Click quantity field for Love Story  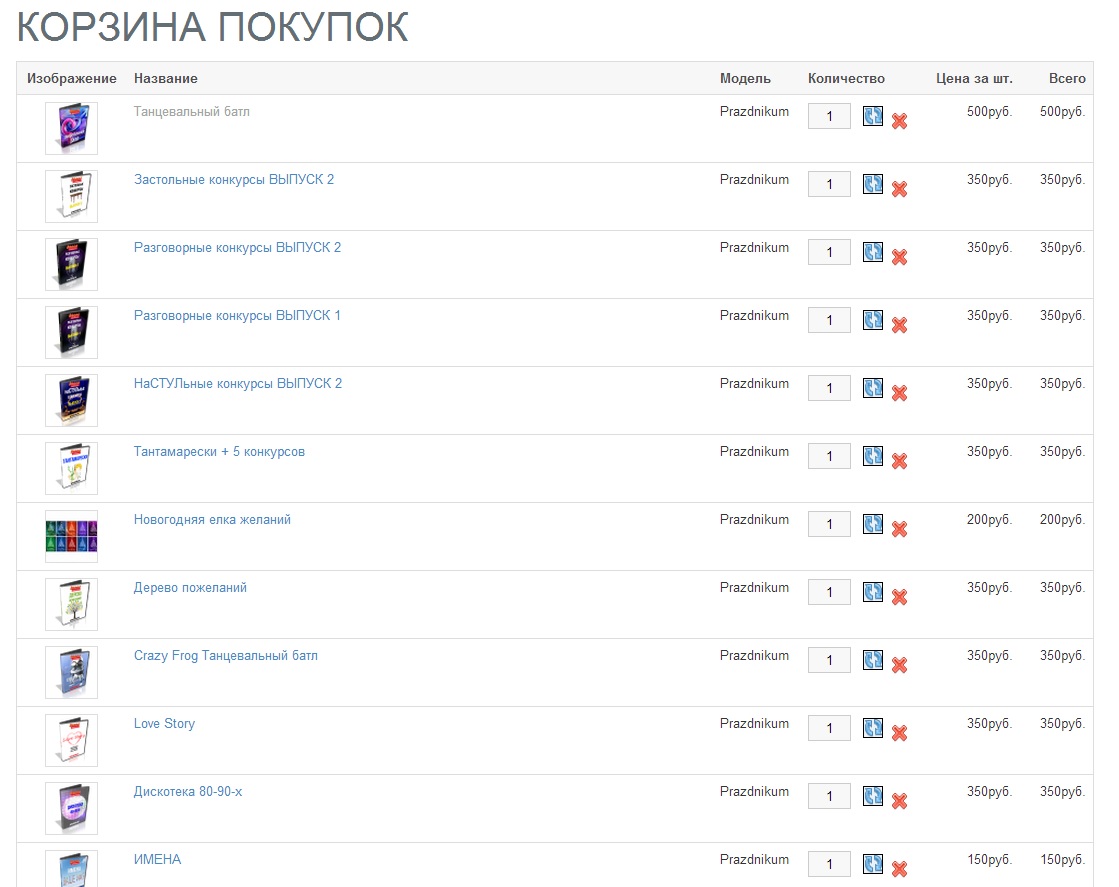coord(829,729)
